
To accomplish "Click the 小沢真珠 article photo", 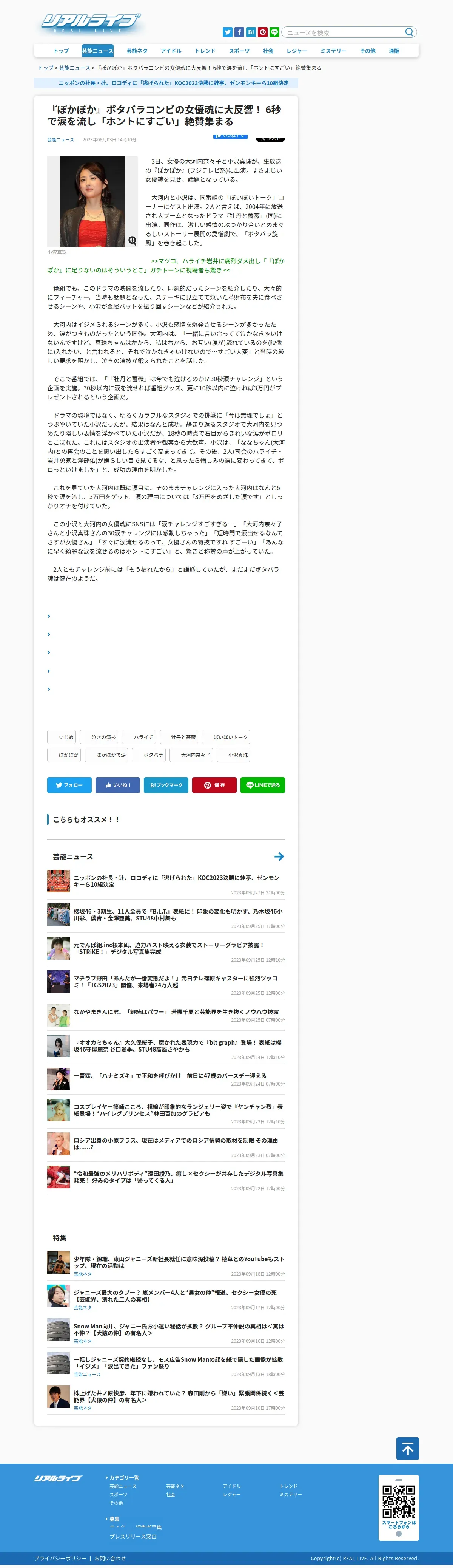I will click(x=92, y=201).
